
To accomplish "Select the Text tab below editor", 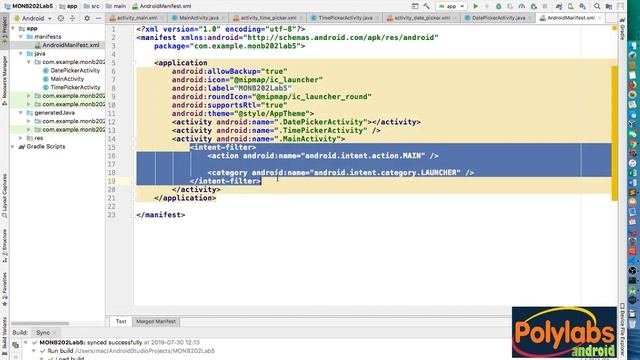I will click(x=121, y=322).
